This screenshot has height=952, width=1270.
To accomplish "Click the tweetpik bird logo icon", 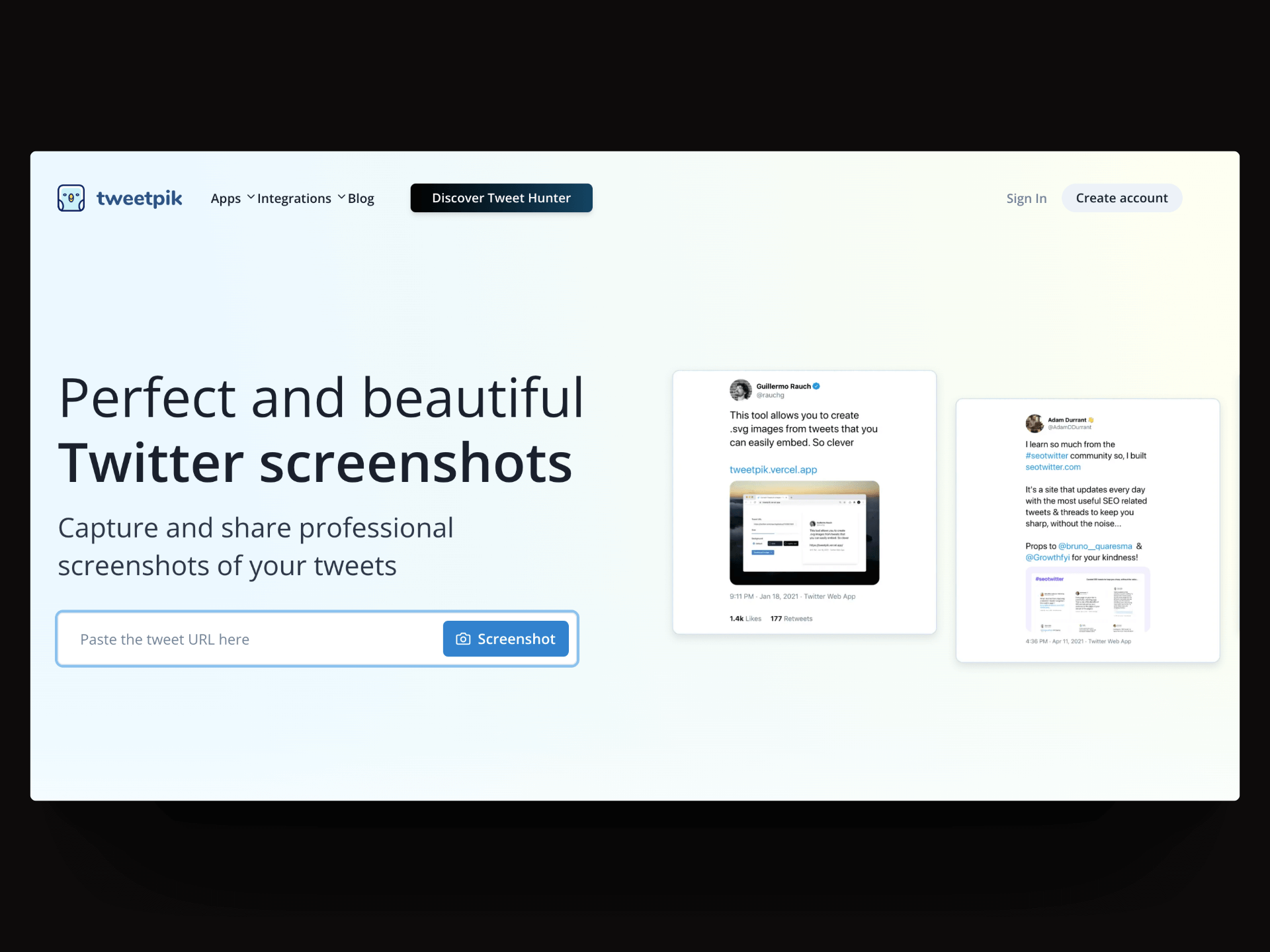I will [x=71, y=198].
